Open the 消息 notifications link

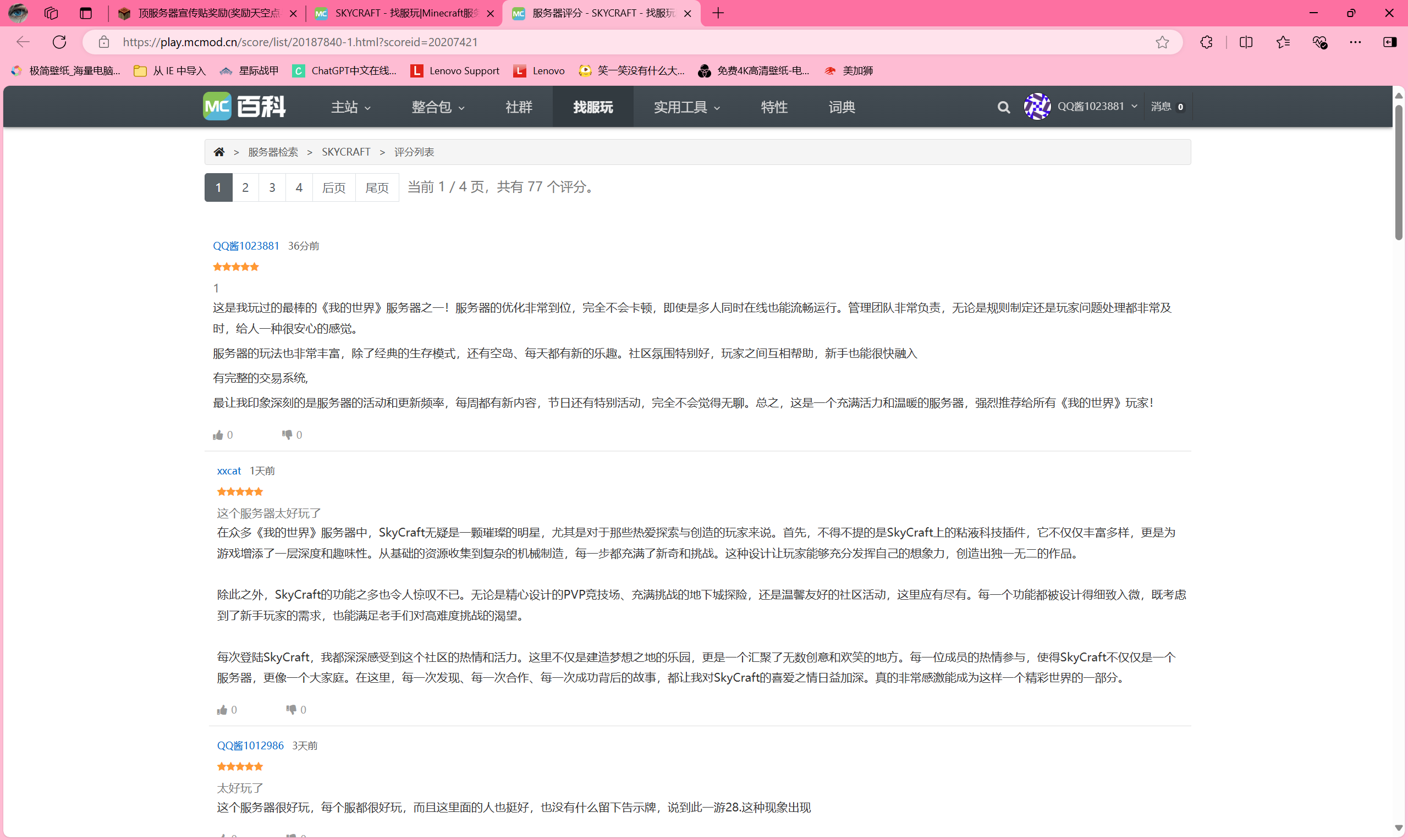(1168, 107)
